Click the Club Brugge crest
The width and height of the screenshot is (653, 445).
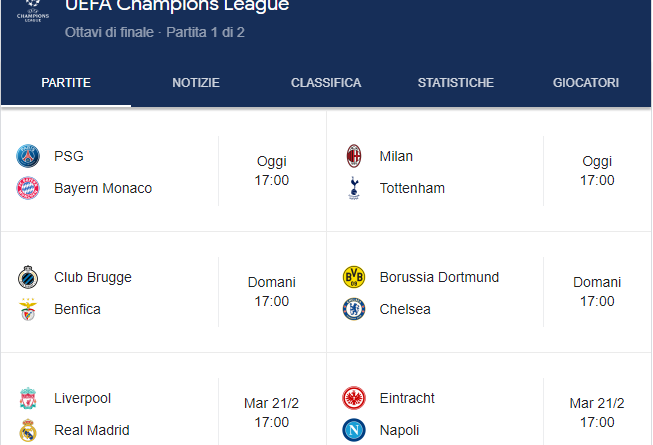click(28, 277)
